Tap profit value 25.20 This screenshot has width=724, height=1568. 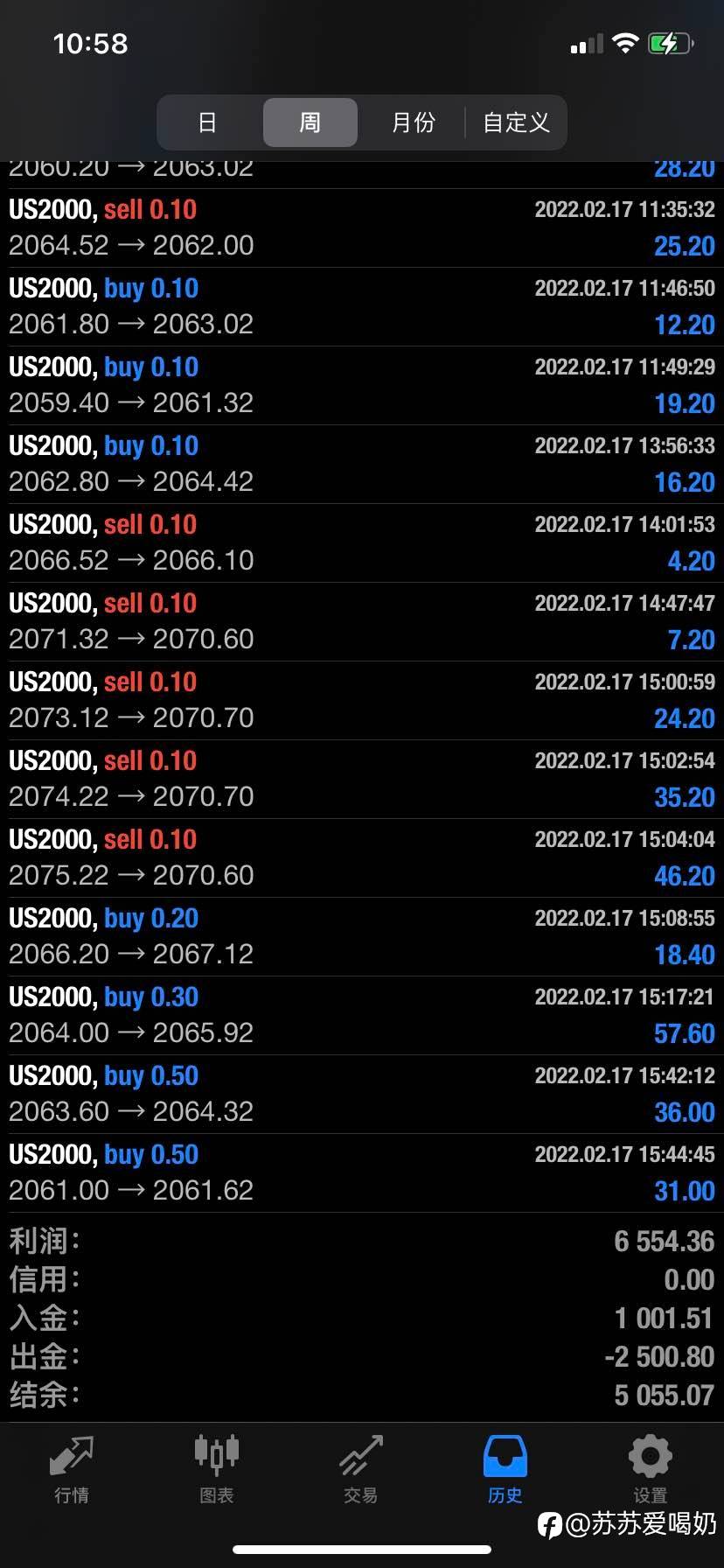(x=685, y=246)
